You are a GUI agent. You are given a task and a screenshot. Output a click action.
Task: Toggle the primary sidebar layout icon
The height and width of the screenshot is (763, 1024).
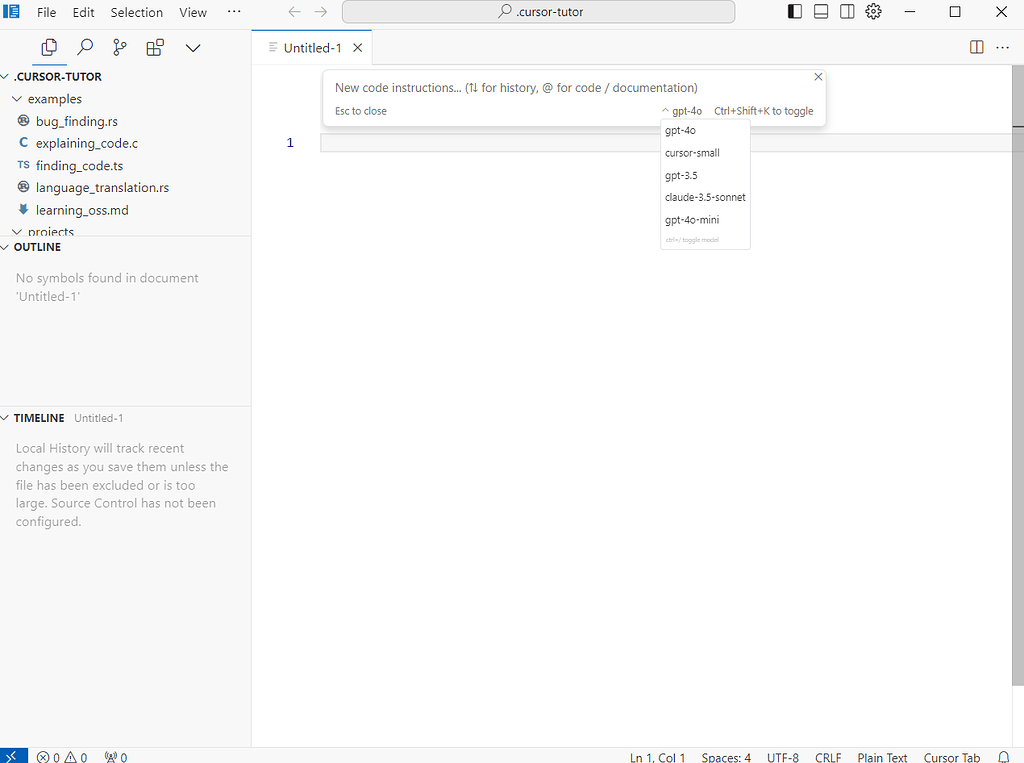click(x=795, y=12)
